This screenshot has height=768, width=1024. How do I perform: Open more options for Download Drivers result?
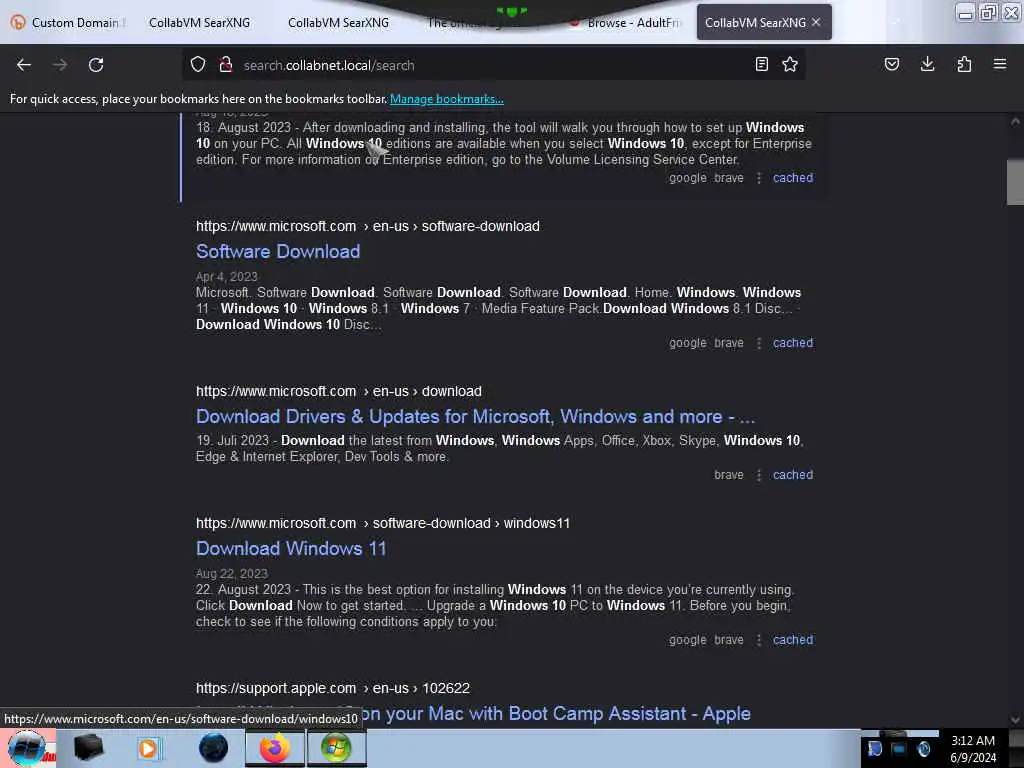coord(759,475)
